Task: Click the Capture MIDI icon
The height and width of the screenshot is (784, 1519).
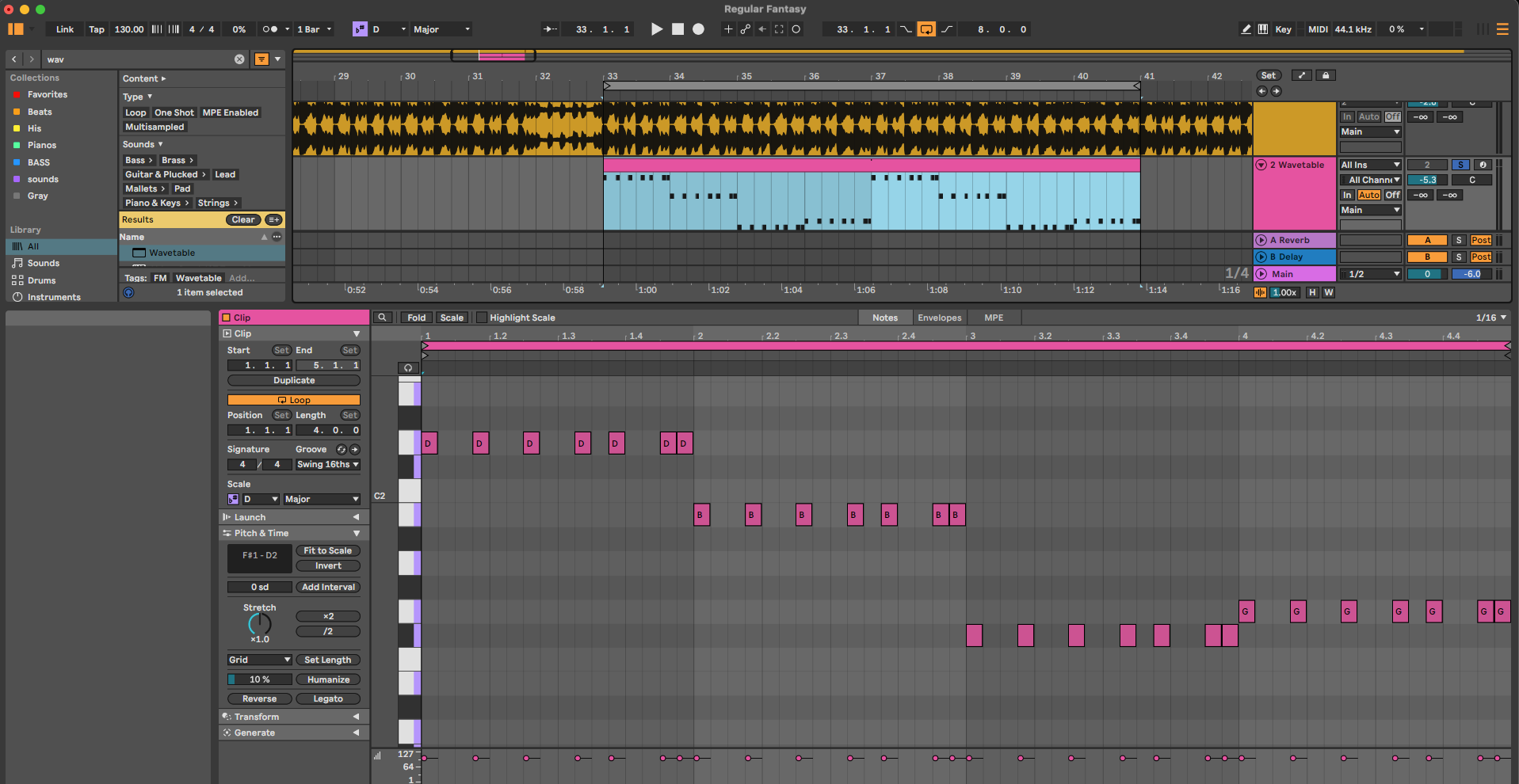Action: [x=779, y=29]
